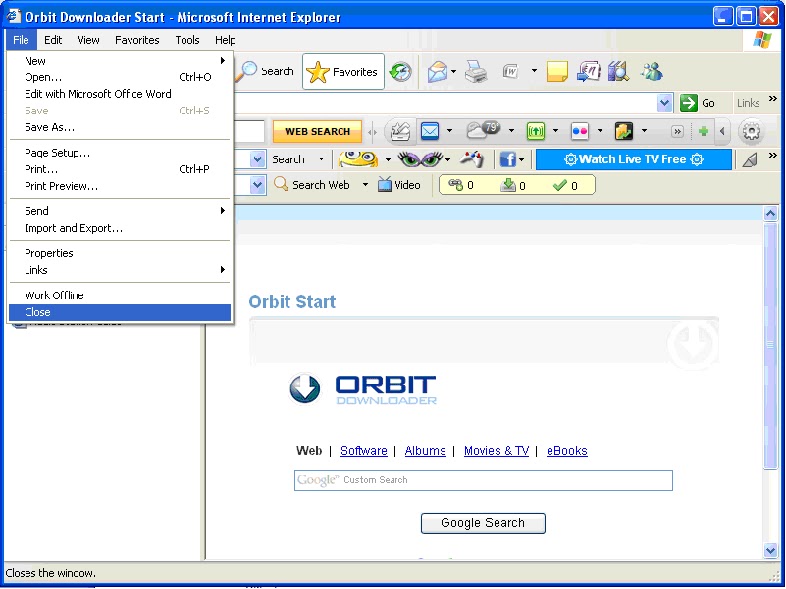This screenshot has width=786, height=589.
Task: Click the Edit with Word icon
Action: (x=510, y=72)
